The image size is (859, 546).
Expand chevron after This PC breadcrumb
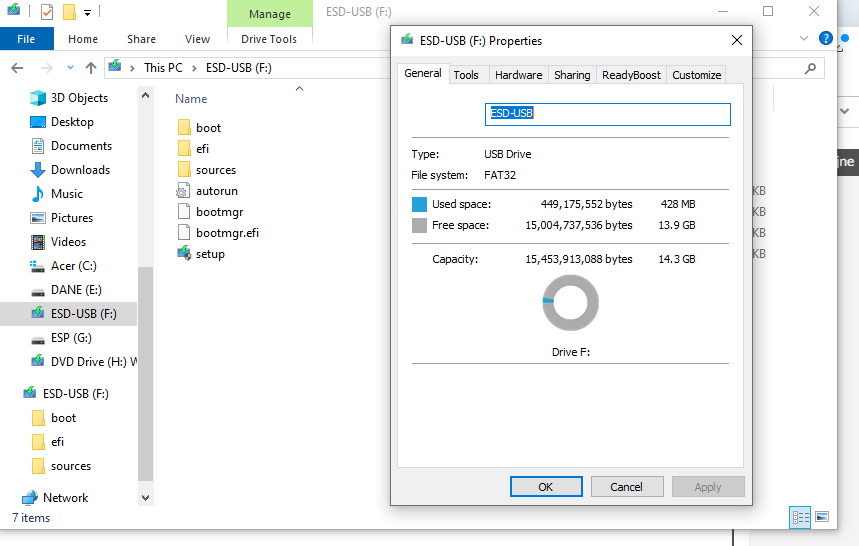click(x=194, y=68)
